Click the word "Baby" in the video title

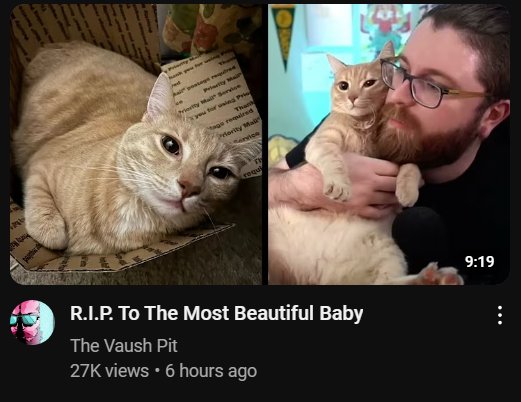click(x=341, y=313)
